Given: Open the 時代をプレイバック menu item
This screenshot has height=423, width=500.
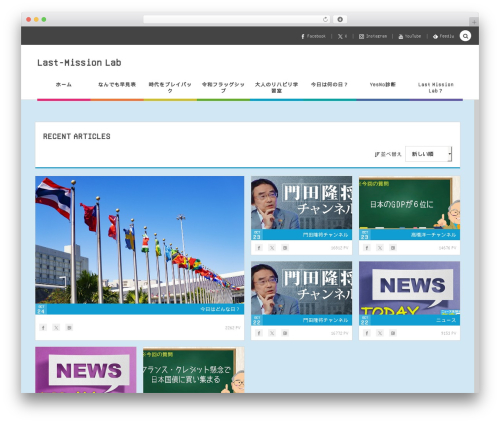Looking at the screenshot, I should point(170,87).
